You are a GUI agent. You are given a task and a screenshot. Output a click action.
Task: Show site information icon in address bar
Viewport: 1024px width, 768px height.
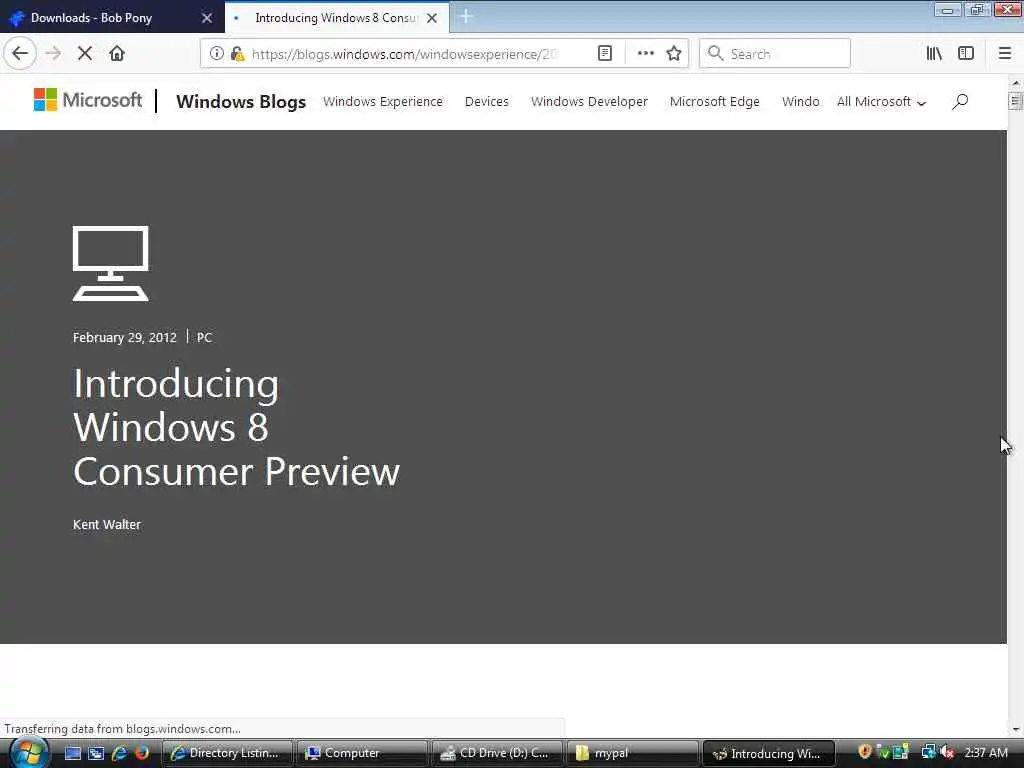tap(216, 54)
